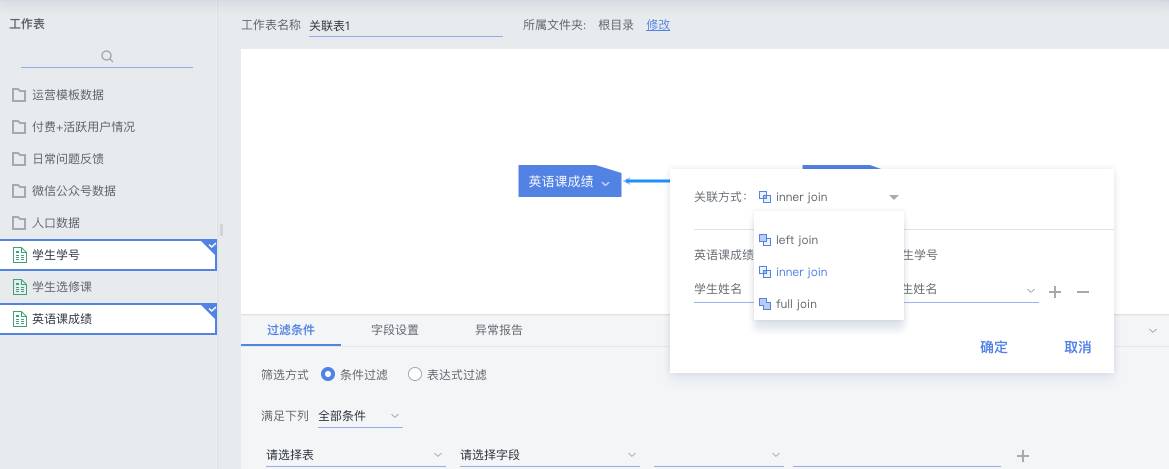Screen dimensions: 1169x469
Task: Open the 全部条件 dropdown
Action: tap(360, 416)
